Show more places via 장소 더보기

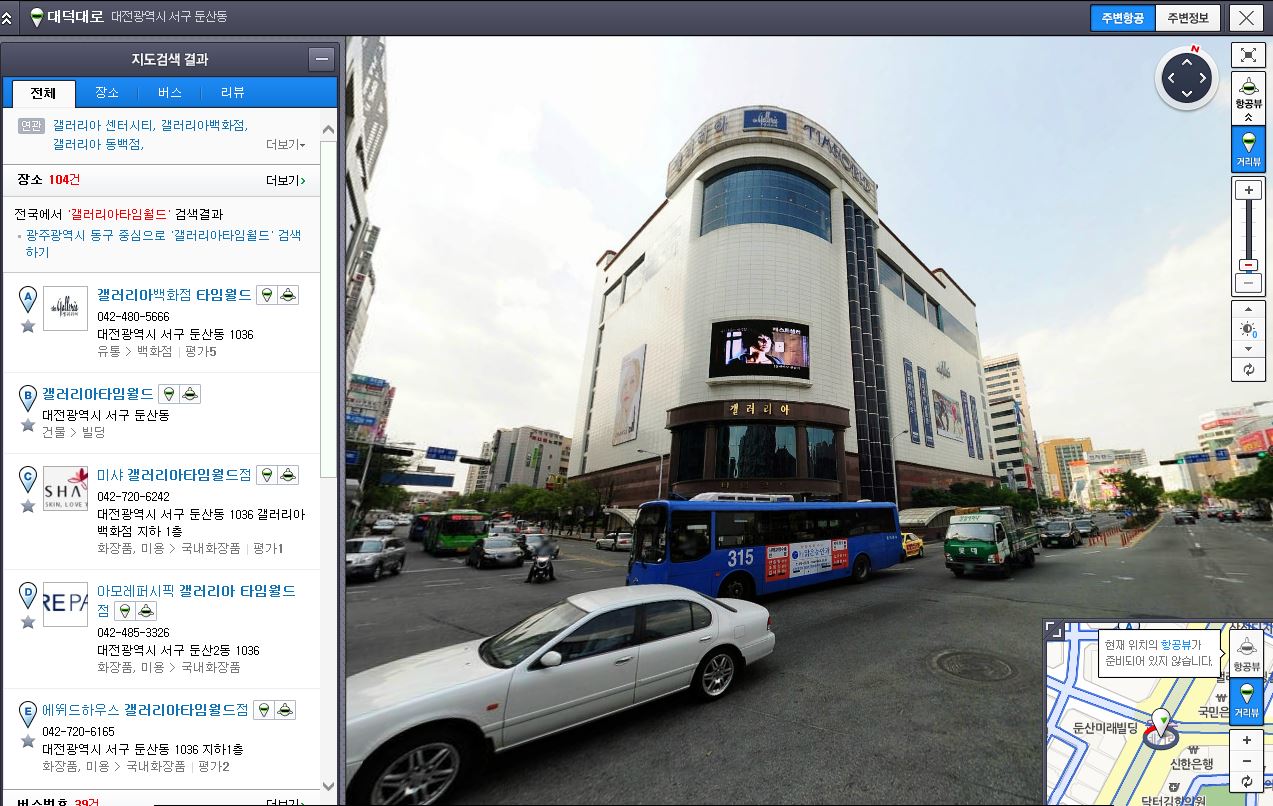point(286,181)
